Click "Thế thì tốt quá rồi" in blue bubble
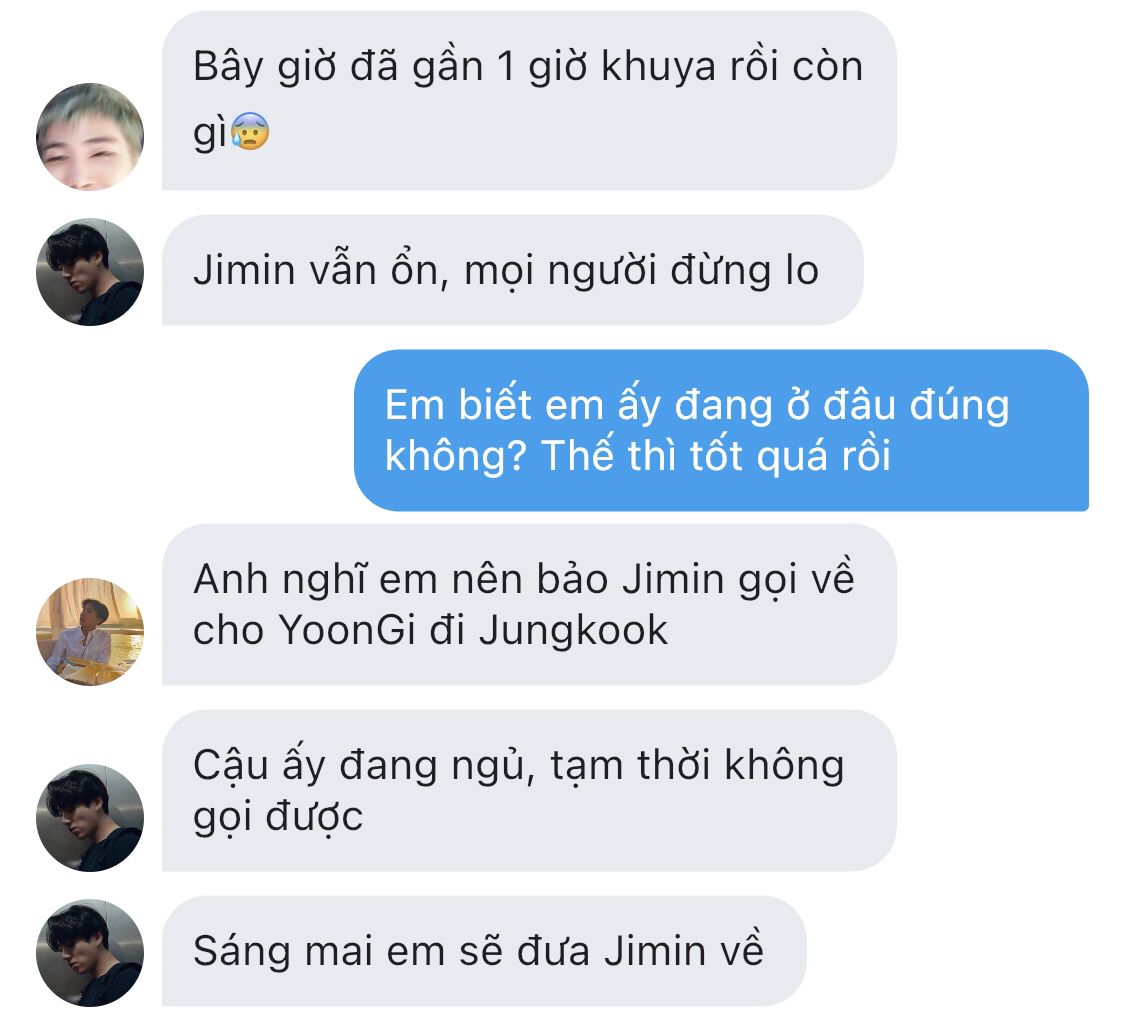The image size is (1125, 1013). (x=715, y=456)
